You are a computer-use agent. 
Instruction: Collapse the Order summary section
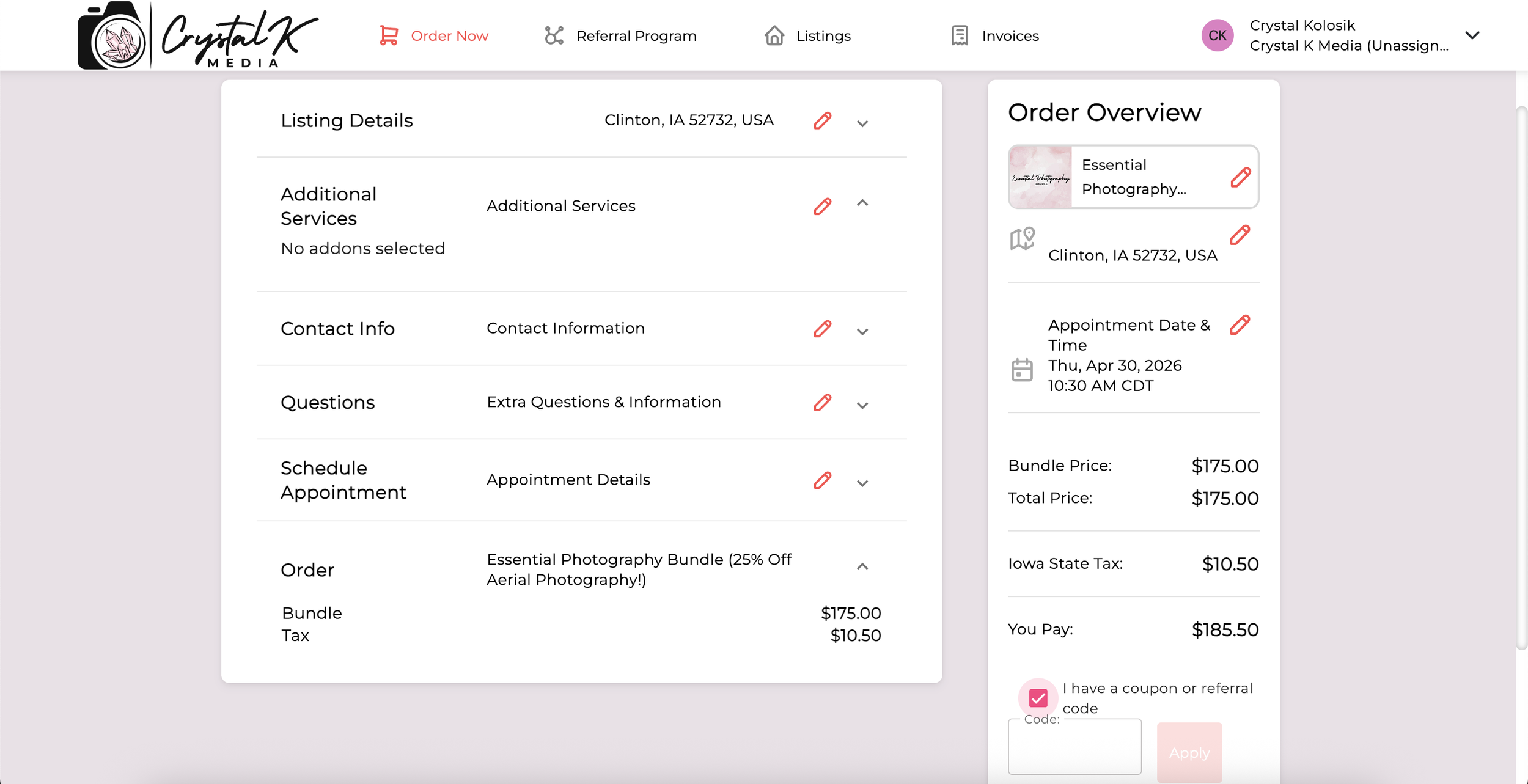862,566
